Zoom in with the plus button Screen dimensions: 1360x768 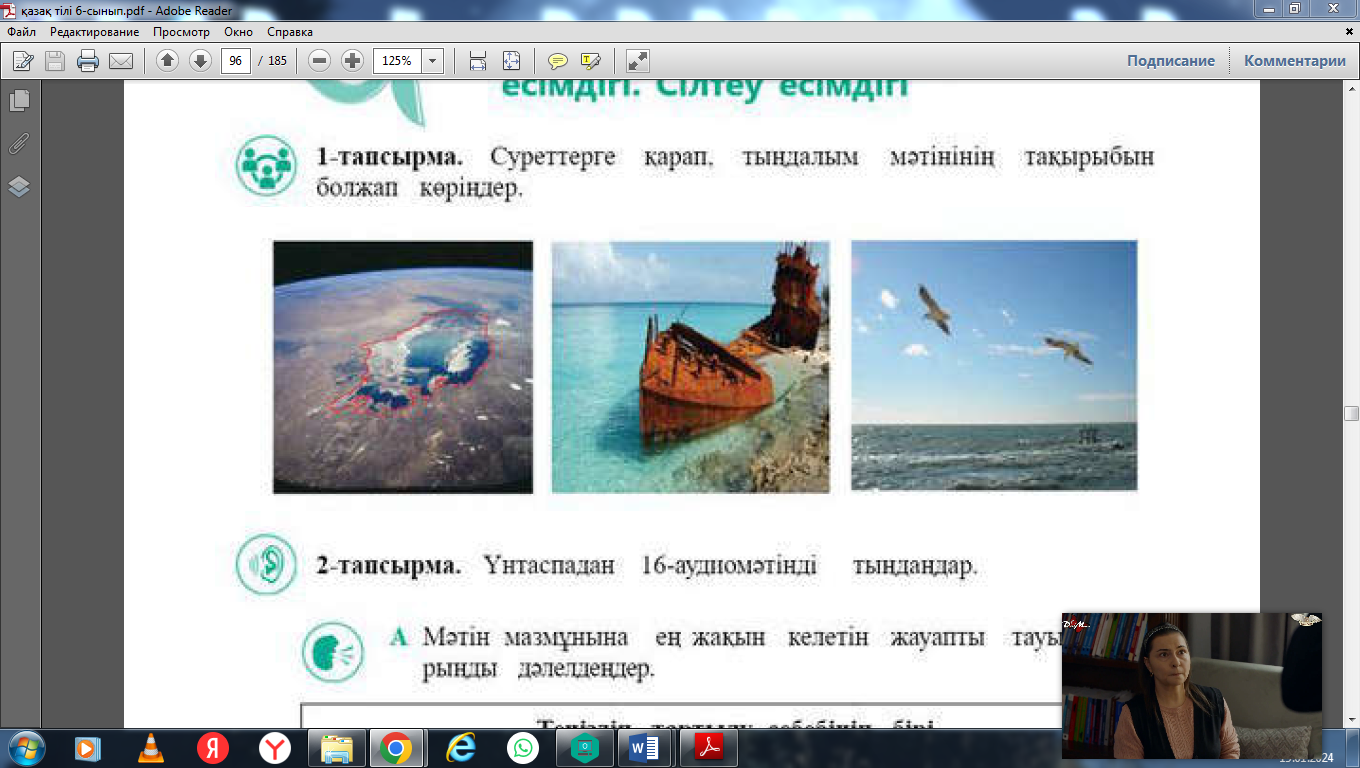click(352, 61)
